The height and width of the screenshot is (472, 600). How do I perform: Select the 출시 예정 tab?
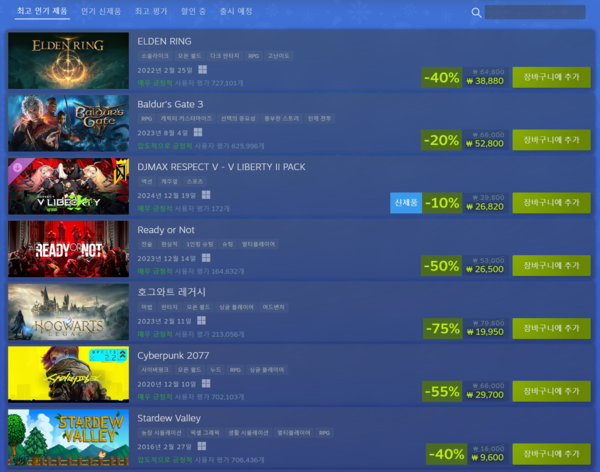(x=236, y=11)
